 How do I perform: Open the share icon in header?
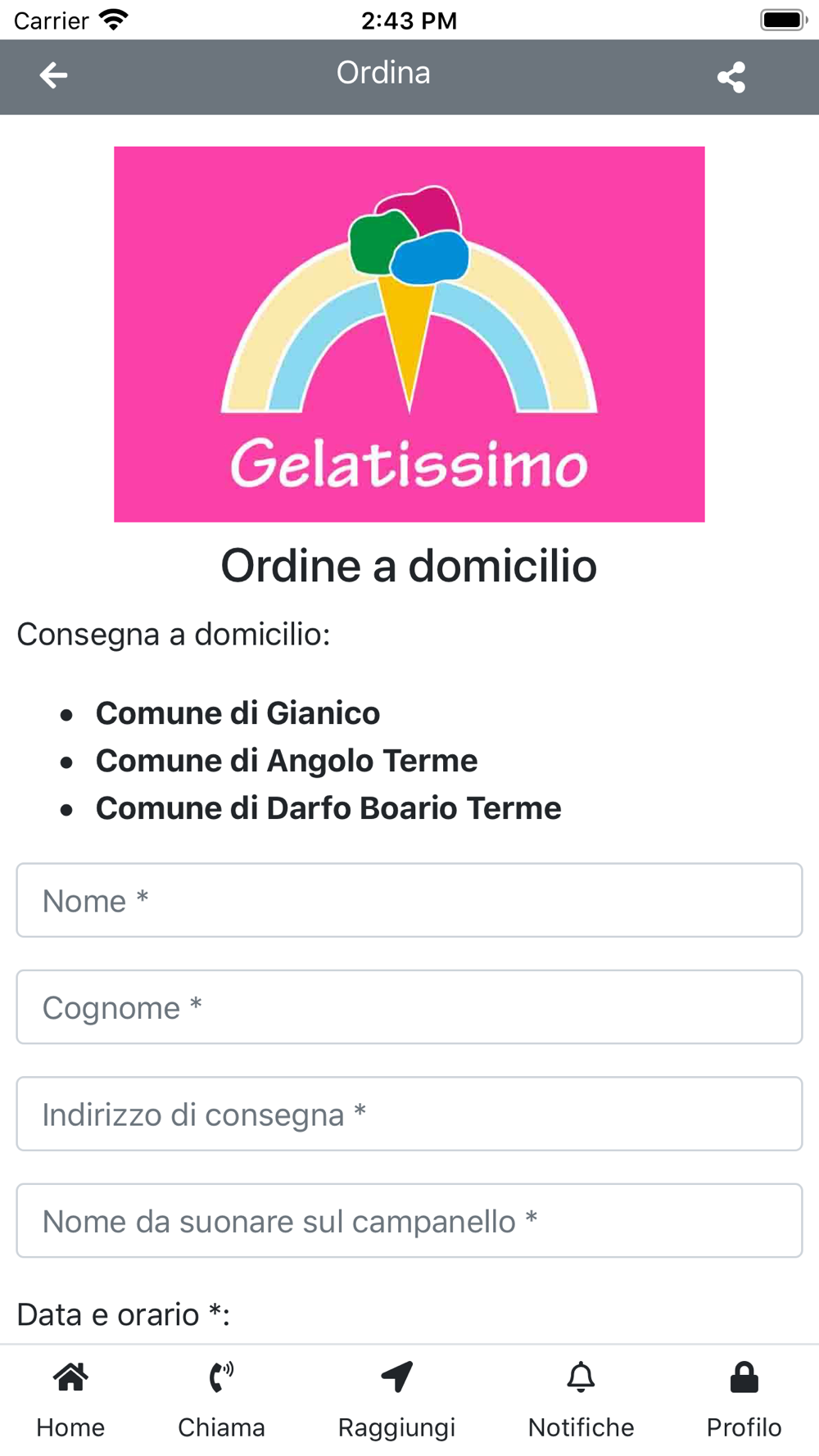[731, 77]
